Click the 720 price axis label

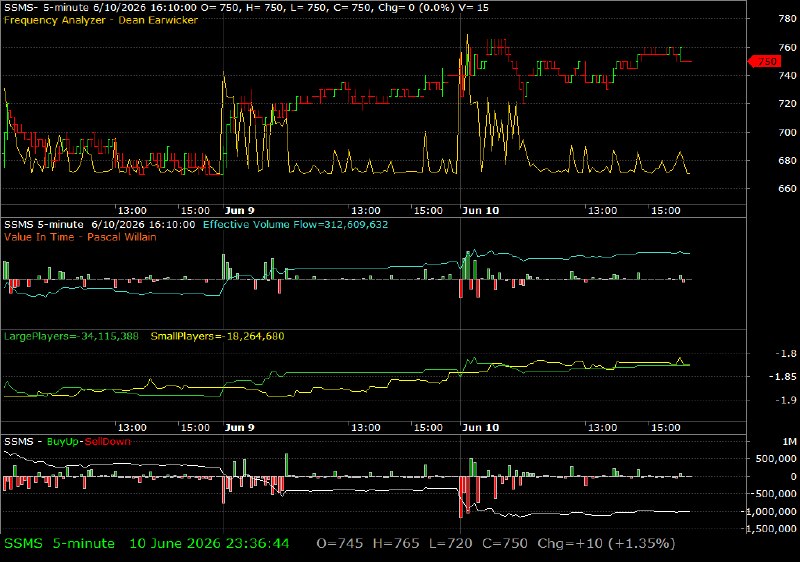tap(787, 104)
